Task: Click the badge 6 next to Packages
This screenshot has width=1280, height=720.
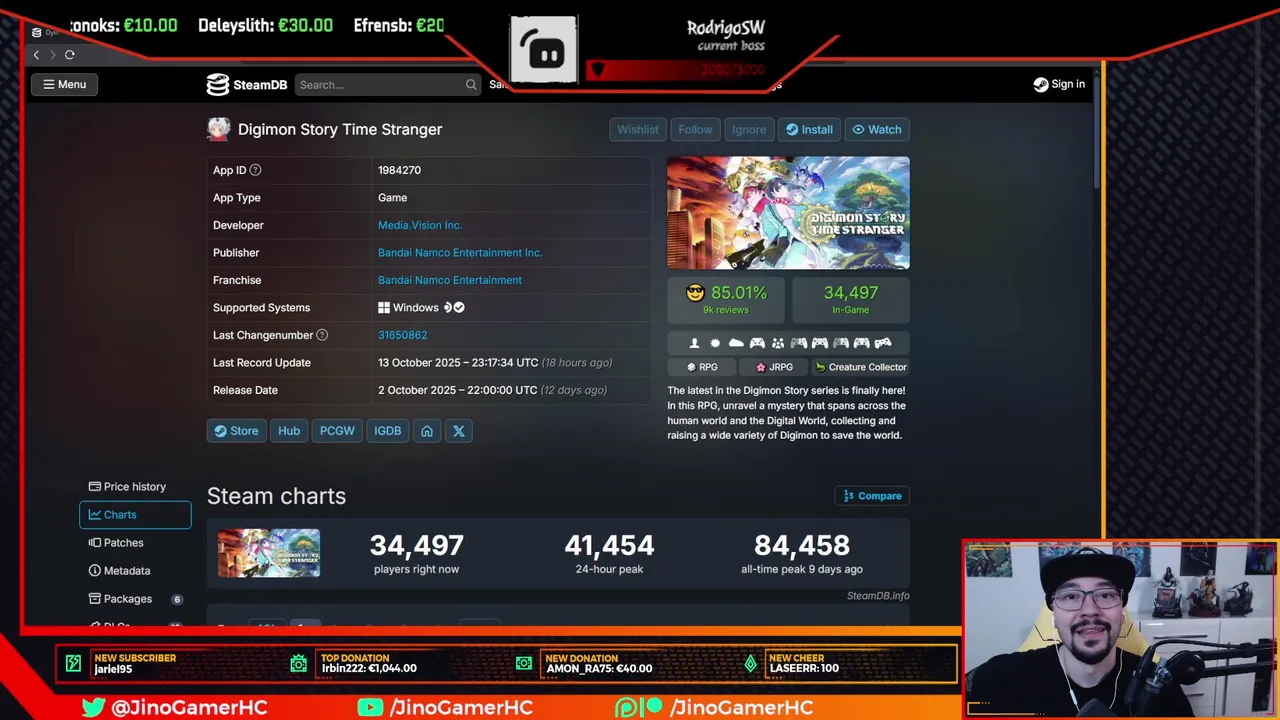Action: (x=177, y=599)
